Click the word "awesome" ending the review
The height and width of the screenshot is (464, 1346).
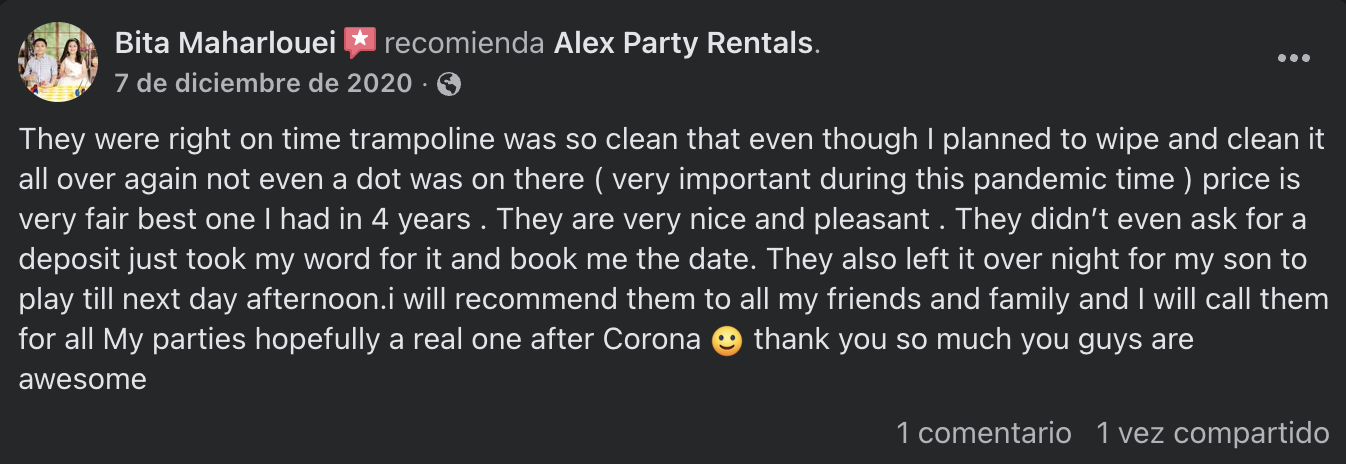82,379
